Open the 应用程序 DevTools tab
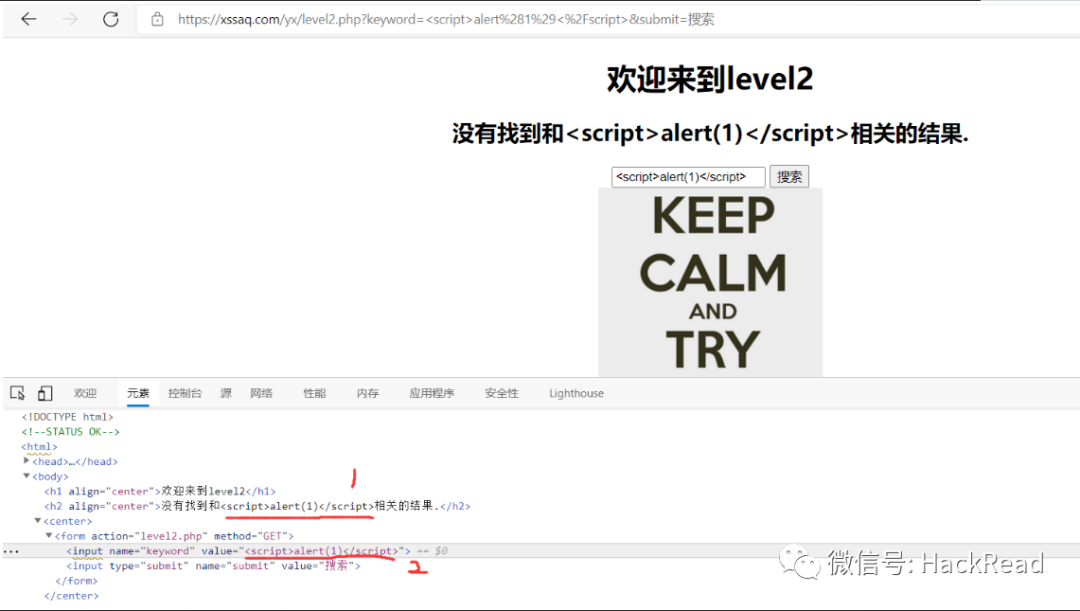The image size is (1080, 611). coord(432,393)
